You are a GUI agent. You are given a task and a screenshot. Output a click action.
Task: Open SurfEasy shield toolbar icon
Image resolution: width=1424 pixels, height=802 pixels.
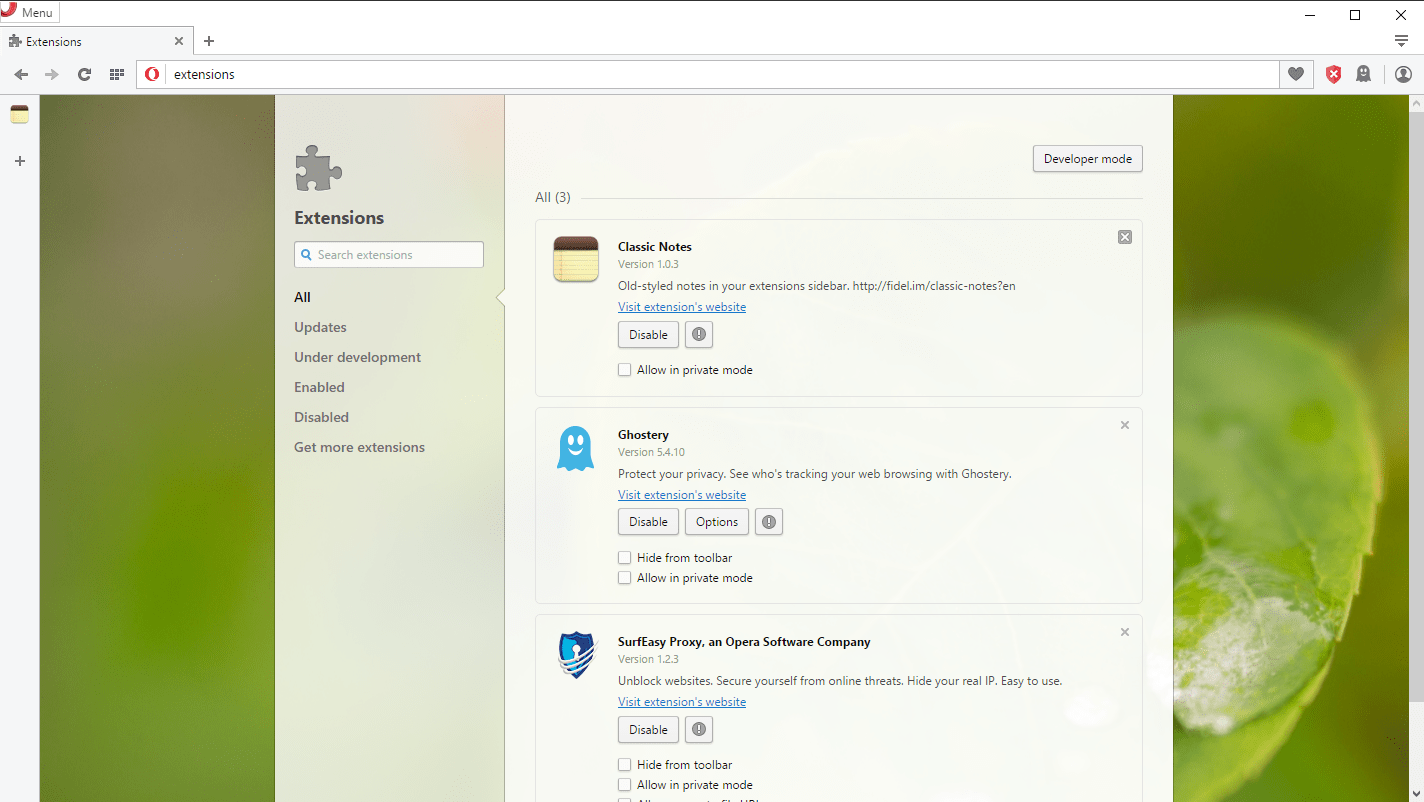click(1333, 74)
